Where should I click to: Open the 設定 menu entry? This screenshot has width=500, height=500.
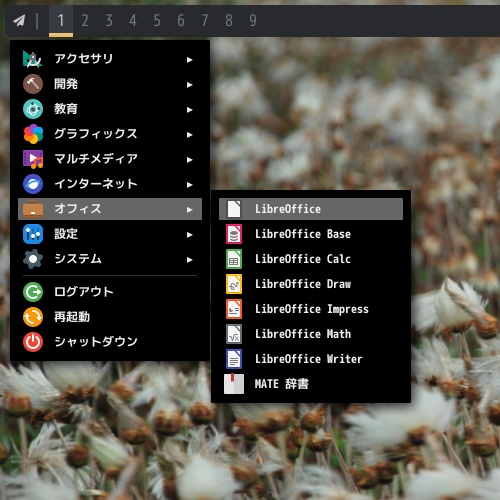pyautogui.click(x=110, y=234)
